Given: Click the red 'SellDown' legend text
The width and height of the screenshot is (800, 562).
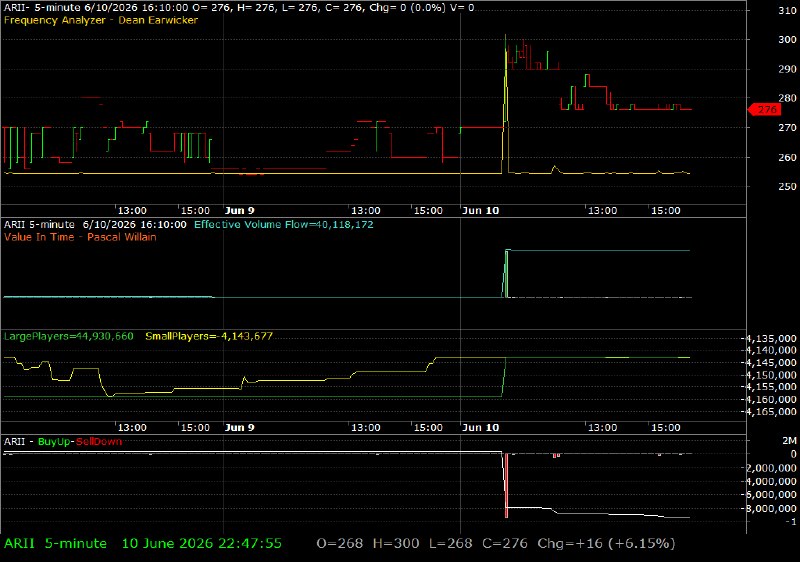Looking at the screenshot, I should 99,442.
